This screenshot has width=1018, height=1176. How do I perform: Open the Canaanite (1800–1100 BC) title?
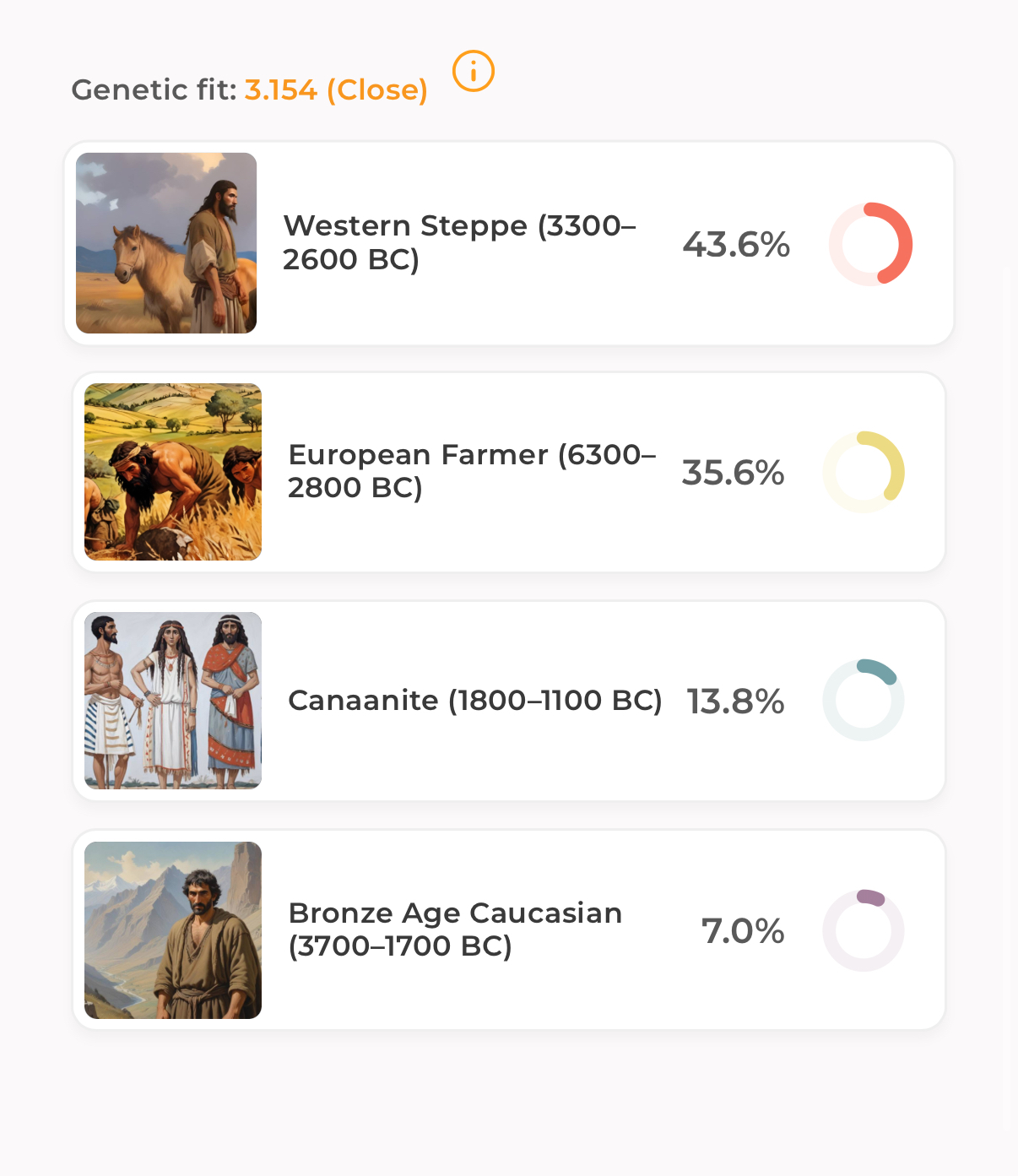pyautogui.click(x=474, y=701)
